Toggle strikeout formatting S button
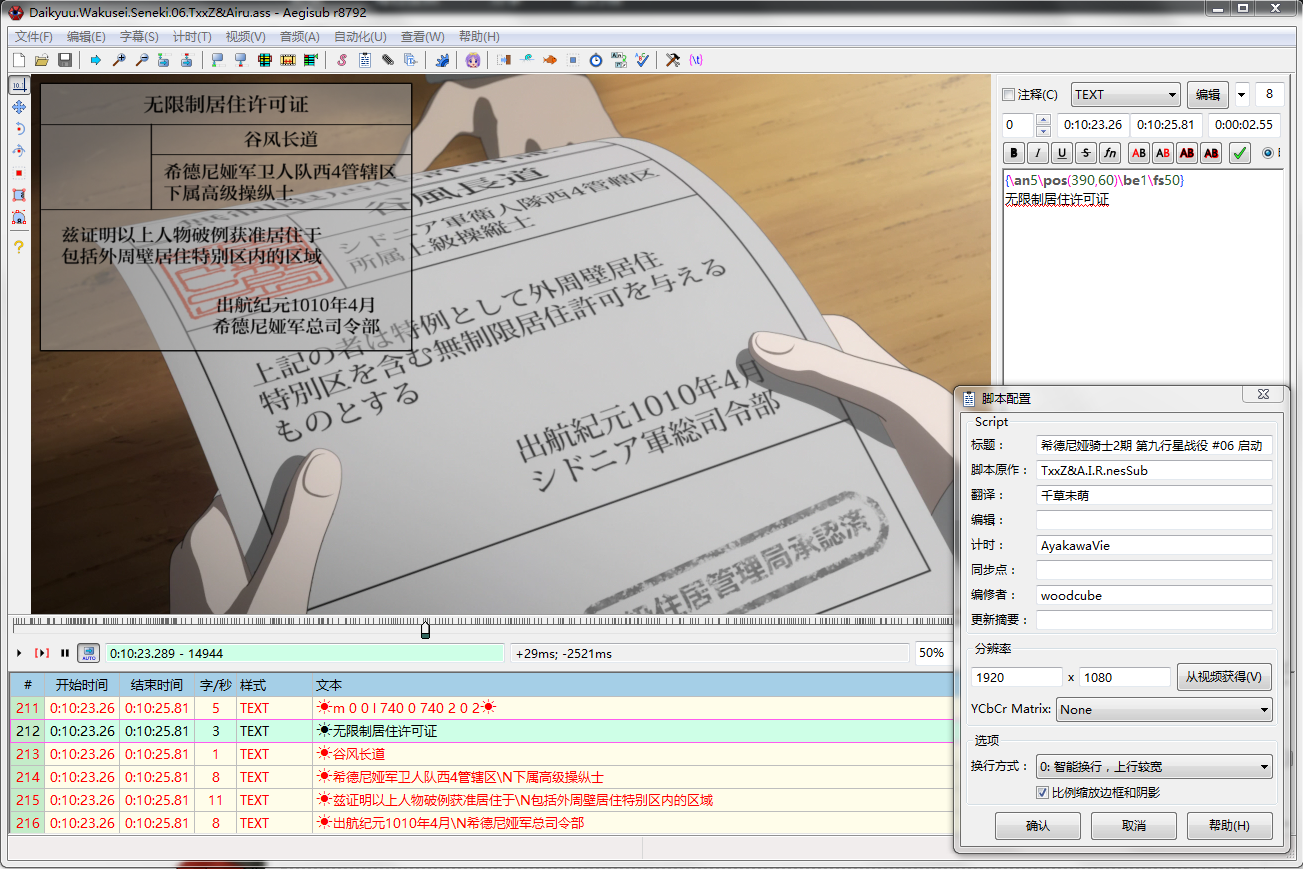The image size is (1303, 869). coord(1086,153)
